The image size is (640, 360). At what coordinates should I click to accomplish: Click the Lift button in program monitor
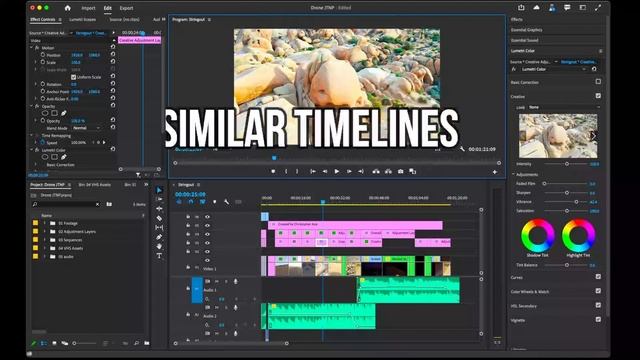[376, 171]
